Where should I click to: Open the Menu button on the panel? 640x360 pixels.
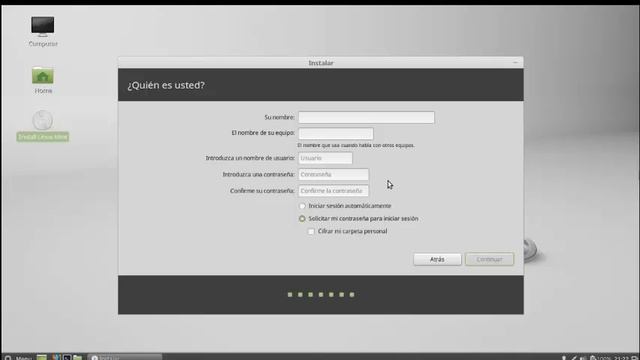click(18, 358)
